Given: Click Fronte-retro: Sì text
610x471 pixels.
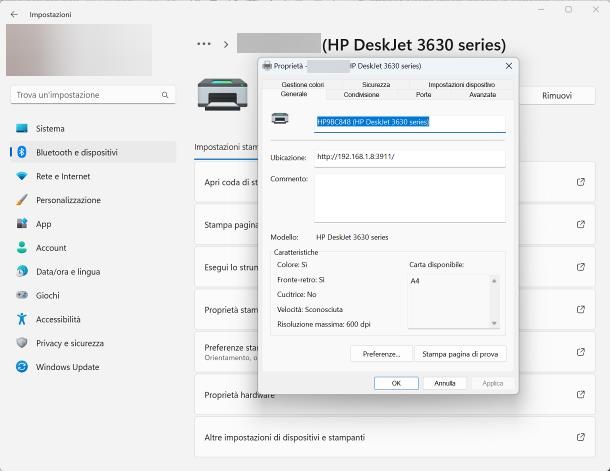Looking at the screenshot, I should (x=301, y=280).
